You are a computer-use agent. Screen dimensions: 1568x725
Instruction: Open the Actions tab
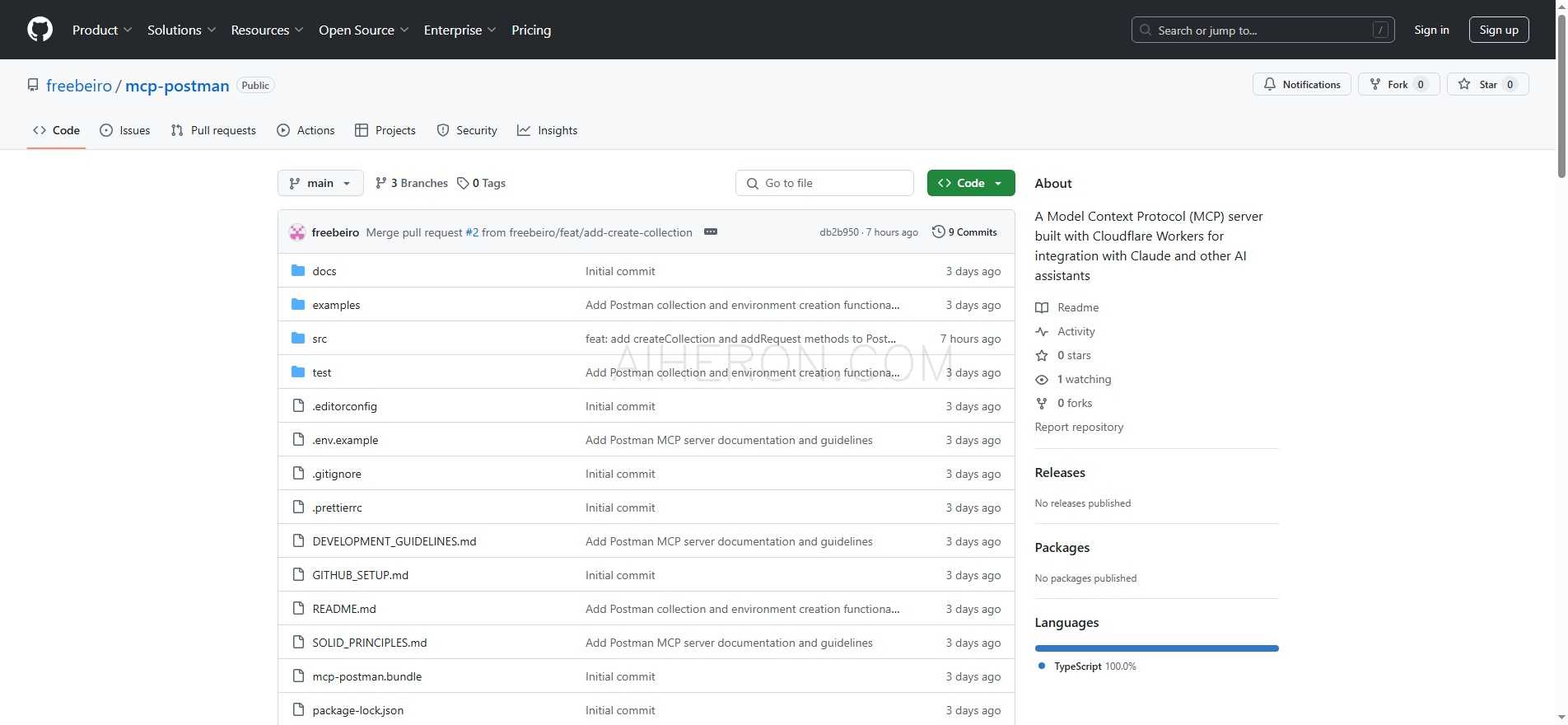(306, 130)
